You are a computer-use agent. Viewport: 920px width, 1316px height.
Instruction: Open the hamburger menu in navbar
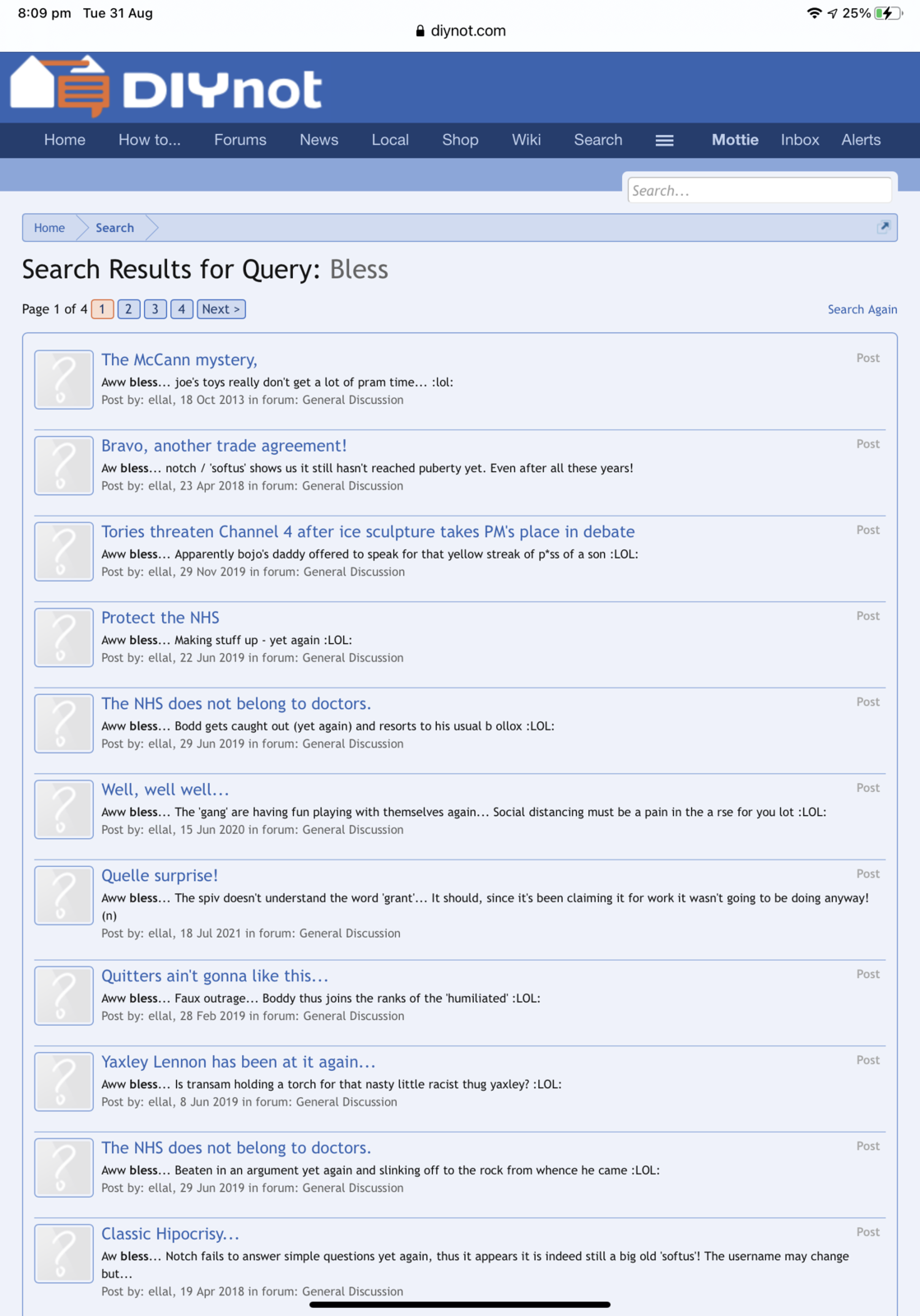click(x=664, y=141)
